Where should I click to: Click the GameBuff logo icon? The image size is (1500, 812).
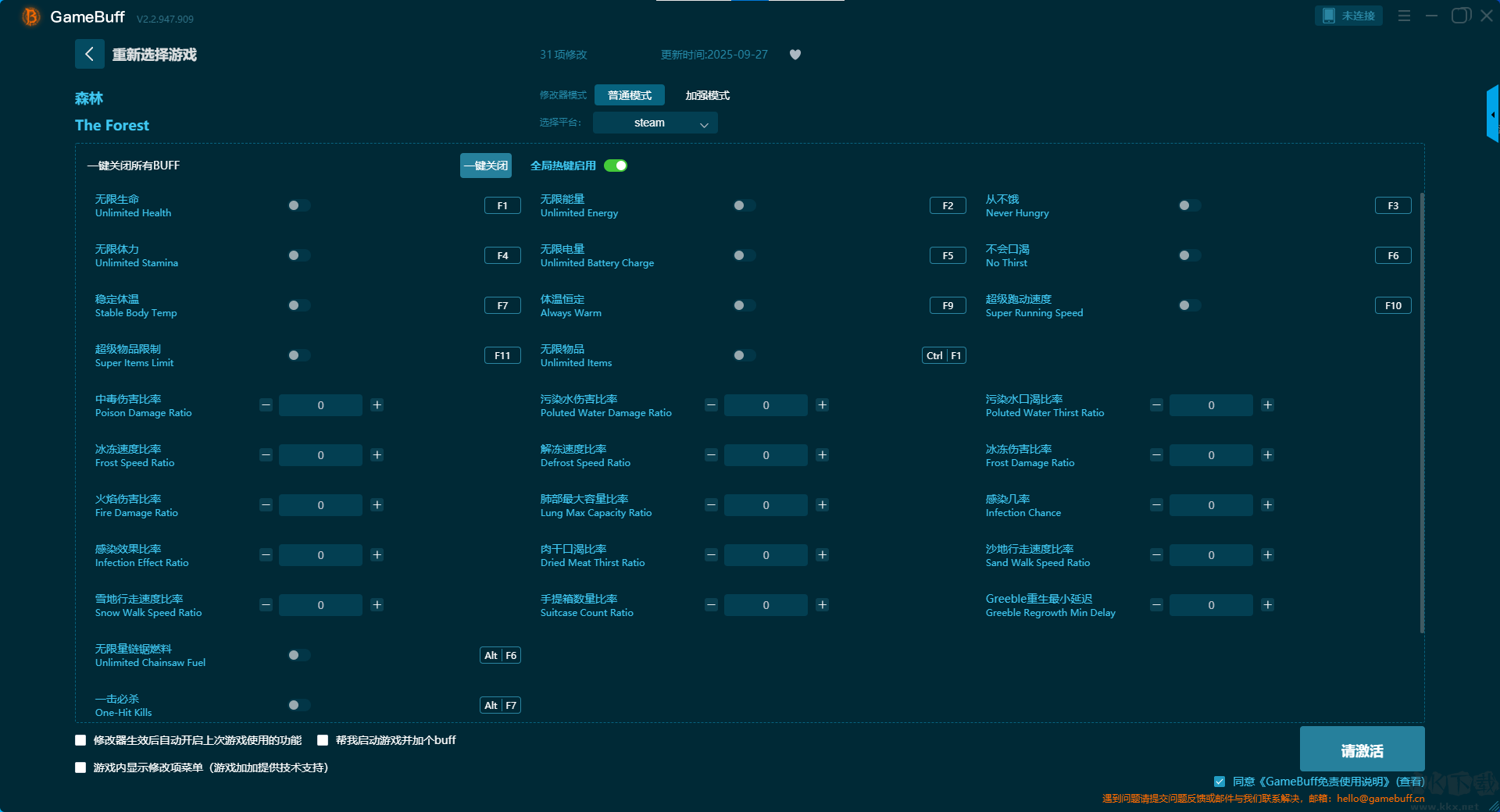click(30, 16)
